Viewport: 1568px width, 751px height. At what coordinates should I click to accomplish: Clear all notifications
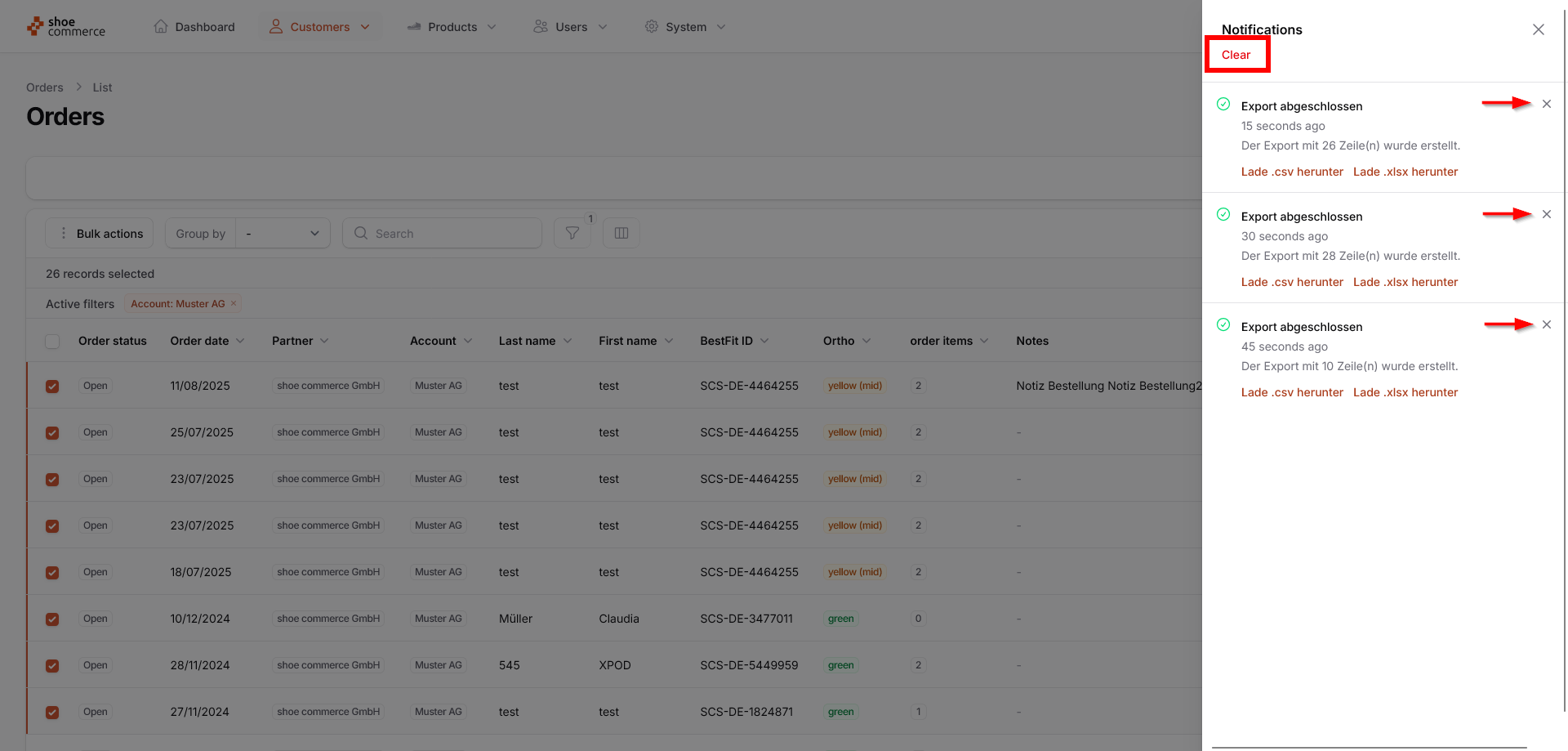pyautogui.click(x=1236, y=55)
